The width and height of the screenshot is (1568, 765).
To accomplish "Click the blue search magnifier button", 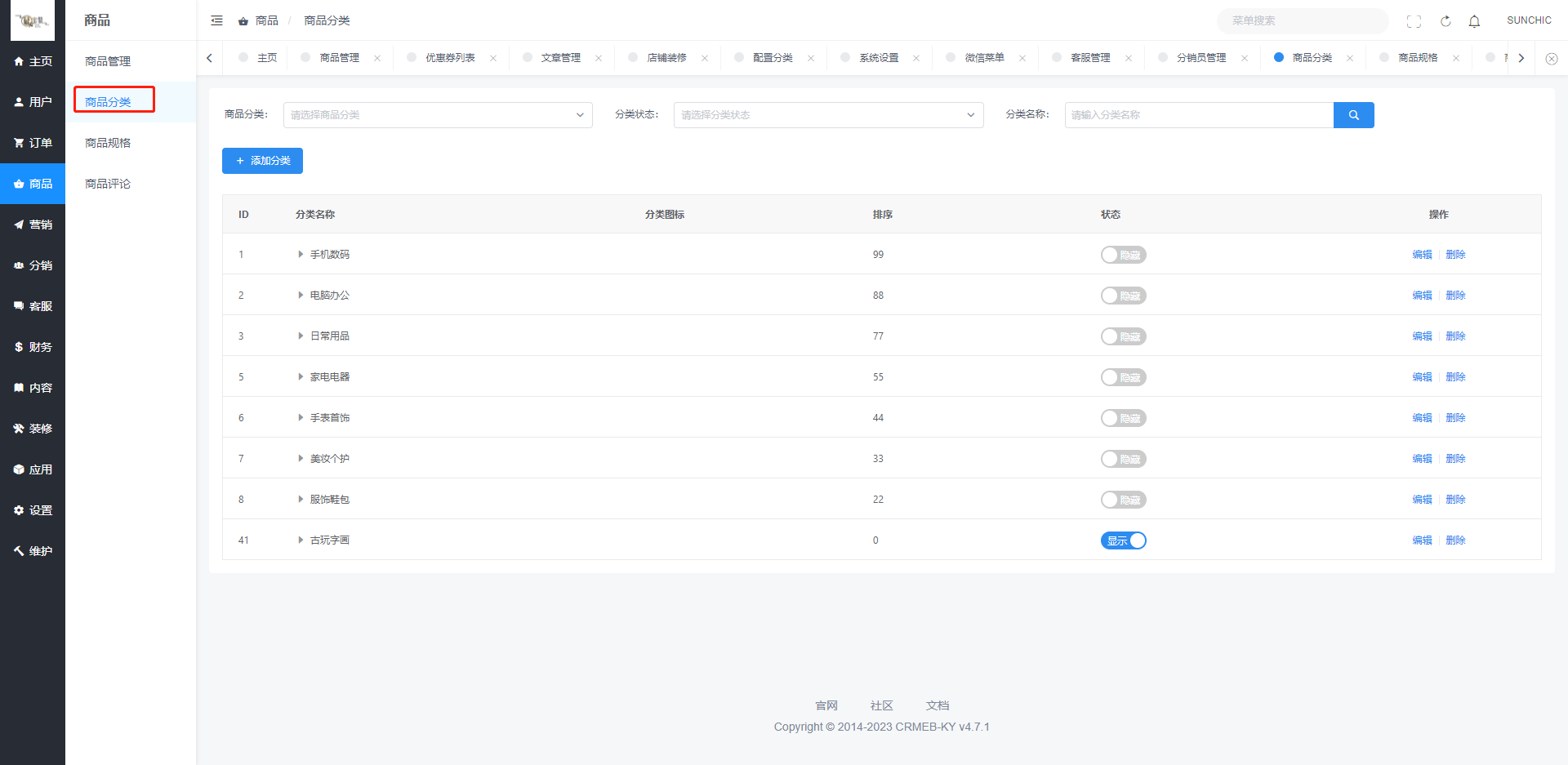I will point(1353,115).
